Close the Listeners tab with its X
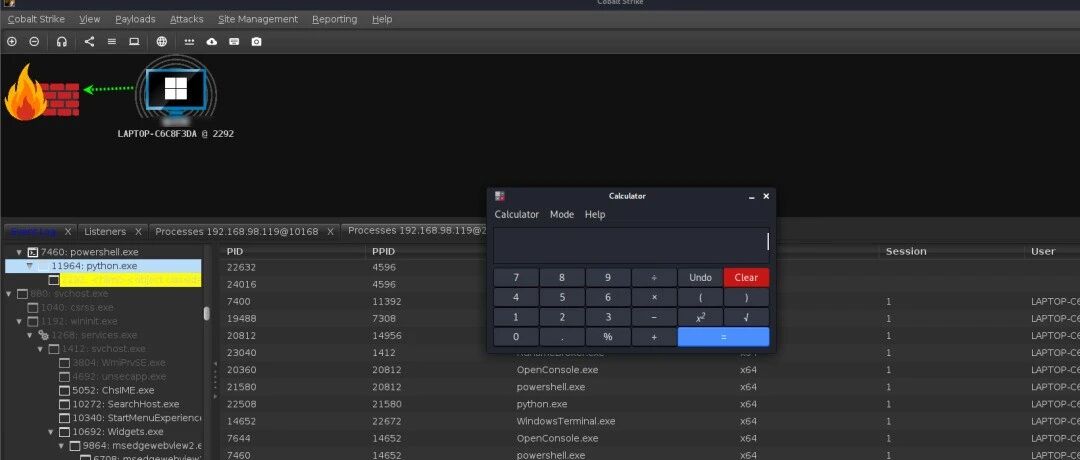 point(138,231)
